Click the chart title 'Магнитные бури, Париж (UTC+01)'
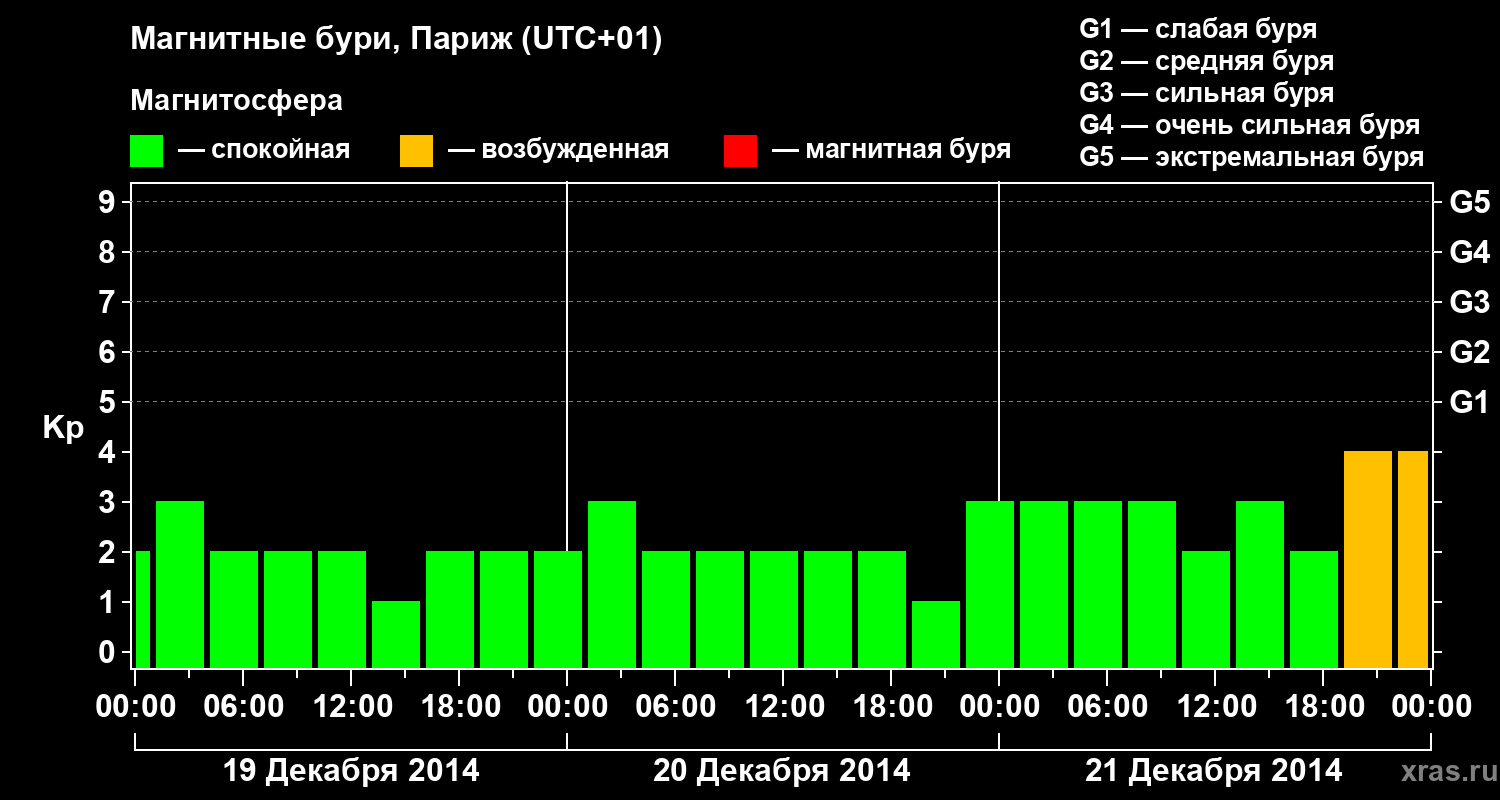Viewport: 1500px width, 800px height. tap(396, 41)
